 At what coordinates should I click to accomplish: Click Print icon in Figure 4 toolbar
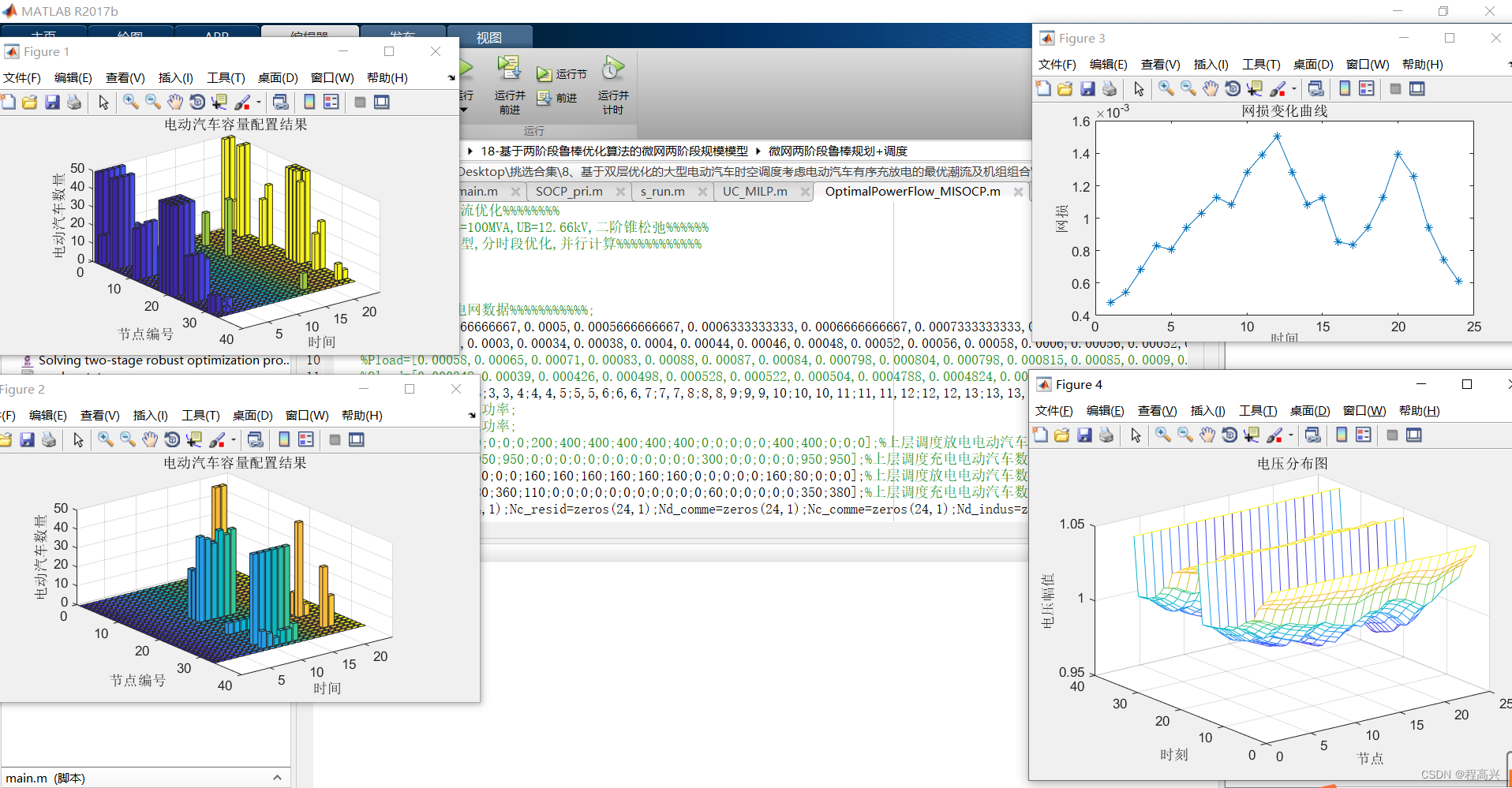click(1106, 435)
